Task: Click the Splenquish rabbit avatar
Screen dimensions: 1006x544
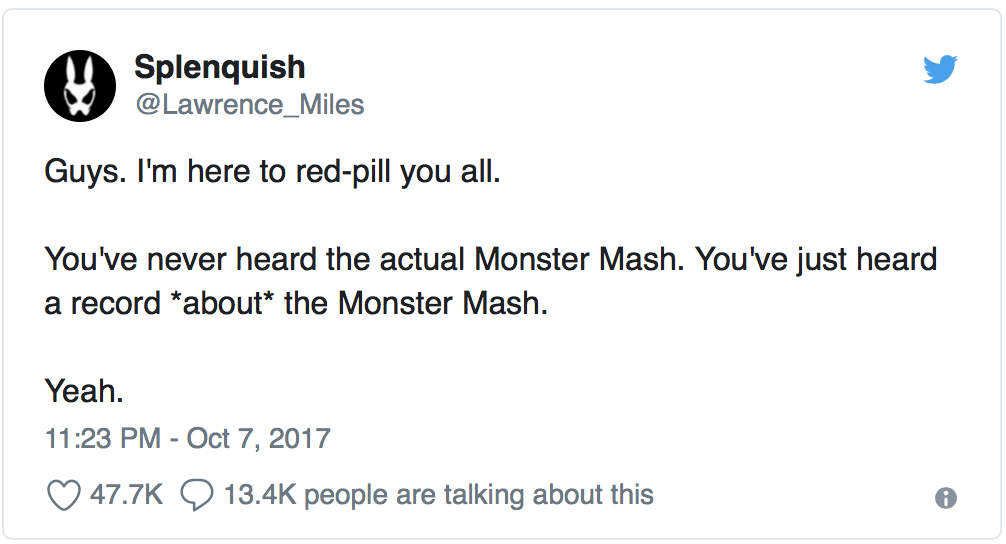Action: click(80, 85)
